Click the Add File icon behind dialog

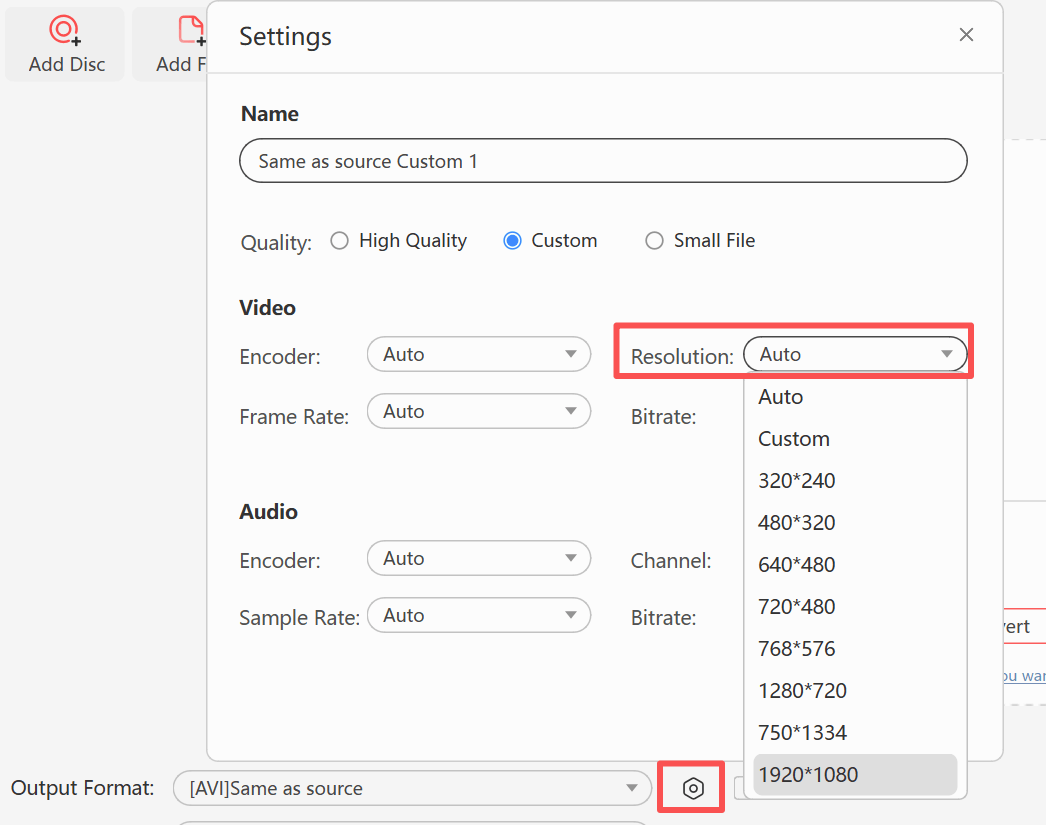(191, 31)
